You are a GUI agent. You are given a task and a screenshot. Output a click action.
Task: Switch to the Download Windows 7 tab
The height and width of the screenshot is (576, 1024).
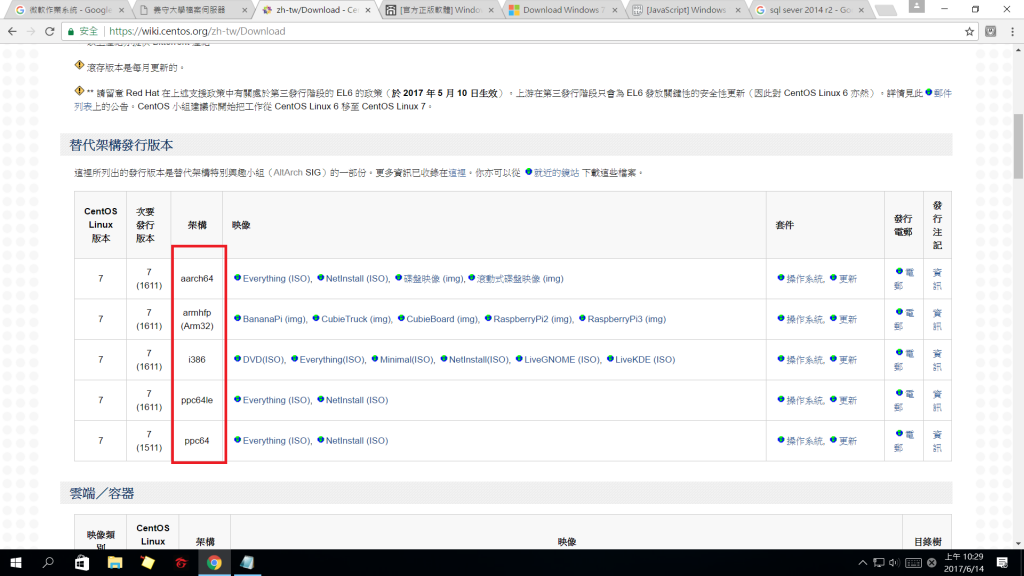click(562, 10)
